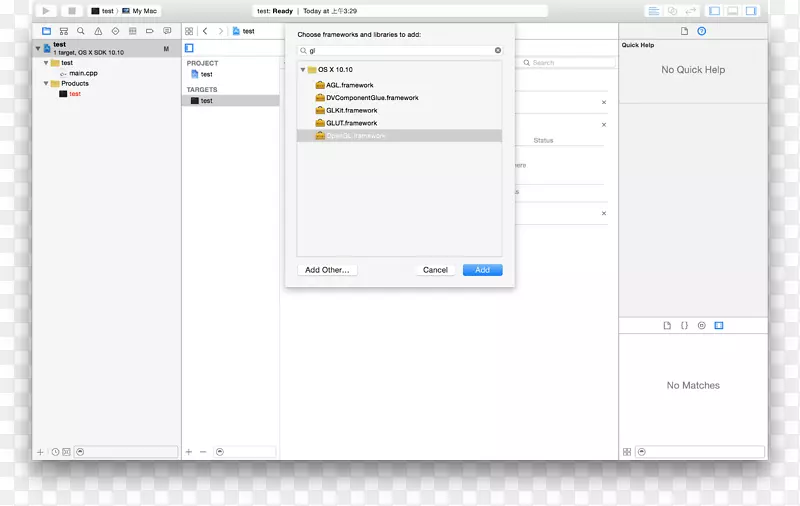Screen dimensions: 800x506
Task: Select test under PROJECT
Action: coord(206,74)
